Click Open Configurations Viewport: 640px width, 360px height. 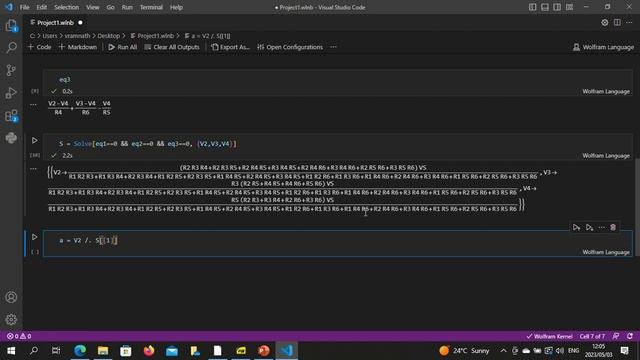(290, 47)
